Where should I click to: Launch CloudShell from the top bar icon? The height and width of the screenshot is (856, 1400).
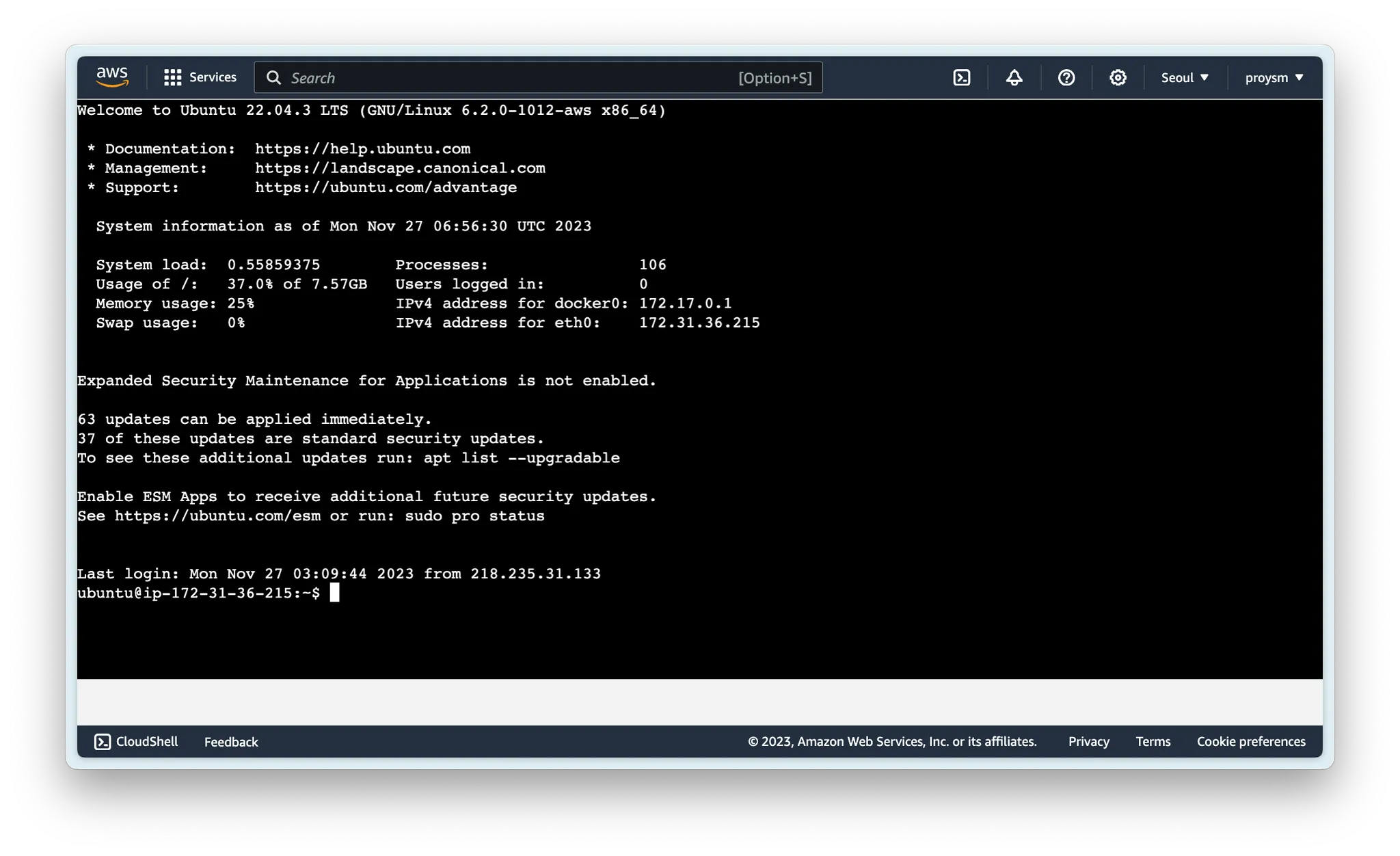[962, 78]
